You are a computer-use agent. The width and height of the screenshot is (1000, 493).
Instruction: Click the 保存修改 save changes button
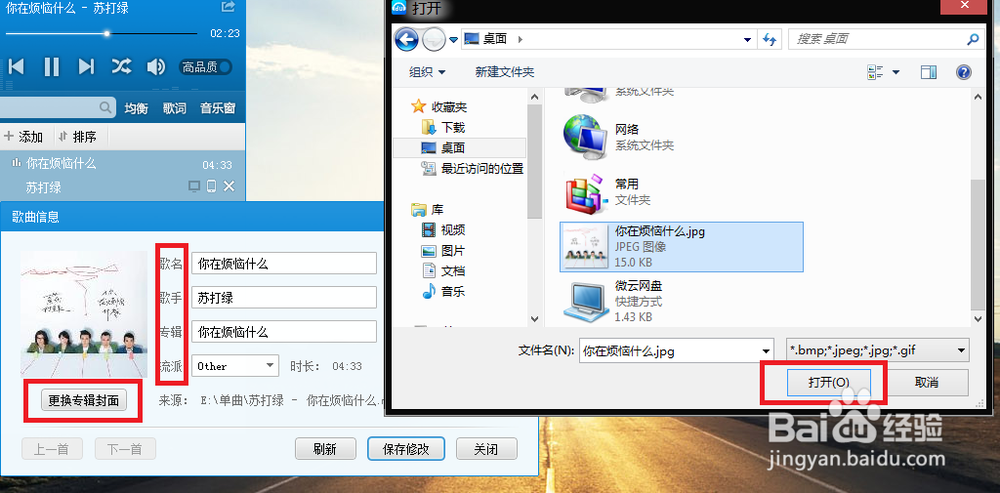pos(406,449)
